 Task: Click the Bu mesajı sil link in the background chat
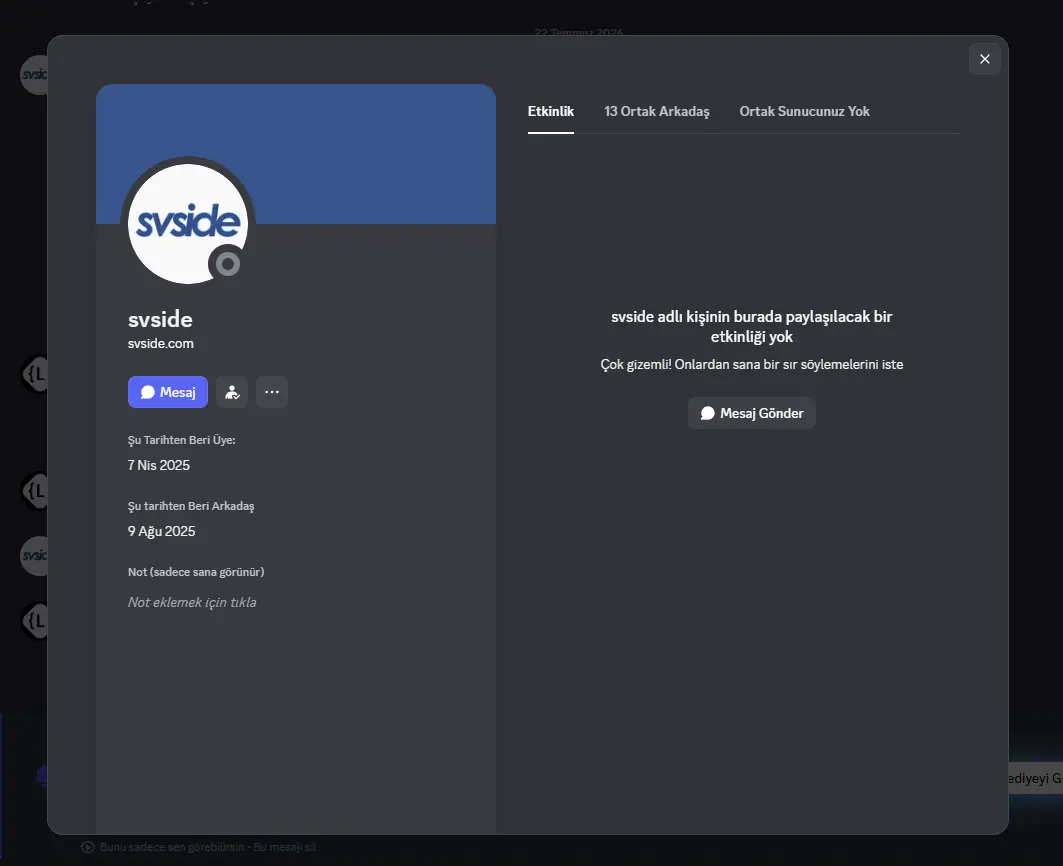click(284, 847)
